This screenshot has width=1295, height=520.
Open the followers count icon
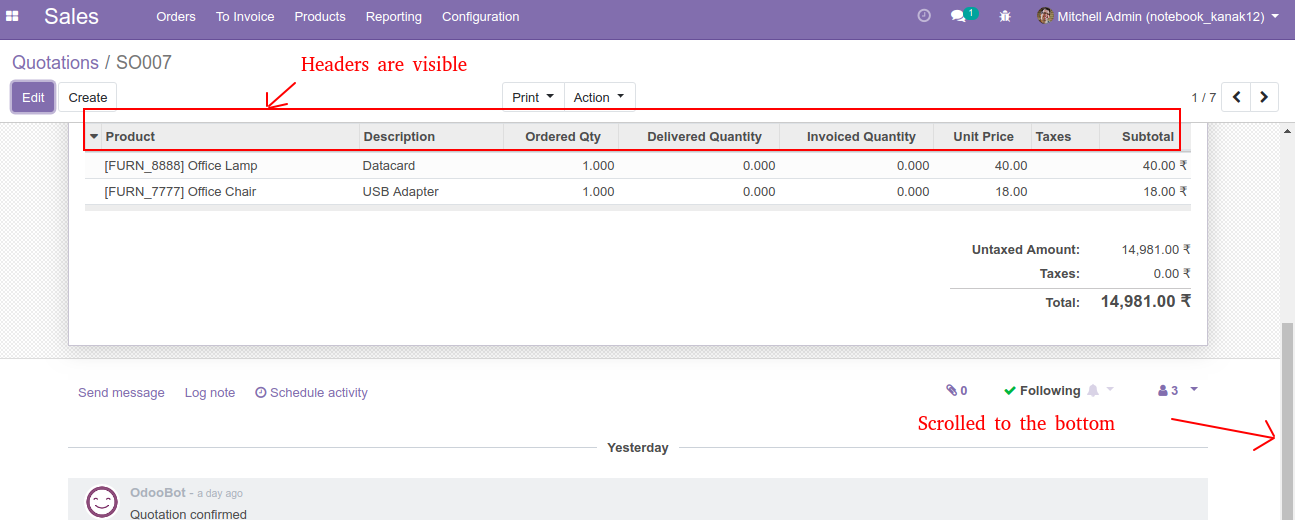1168,391
